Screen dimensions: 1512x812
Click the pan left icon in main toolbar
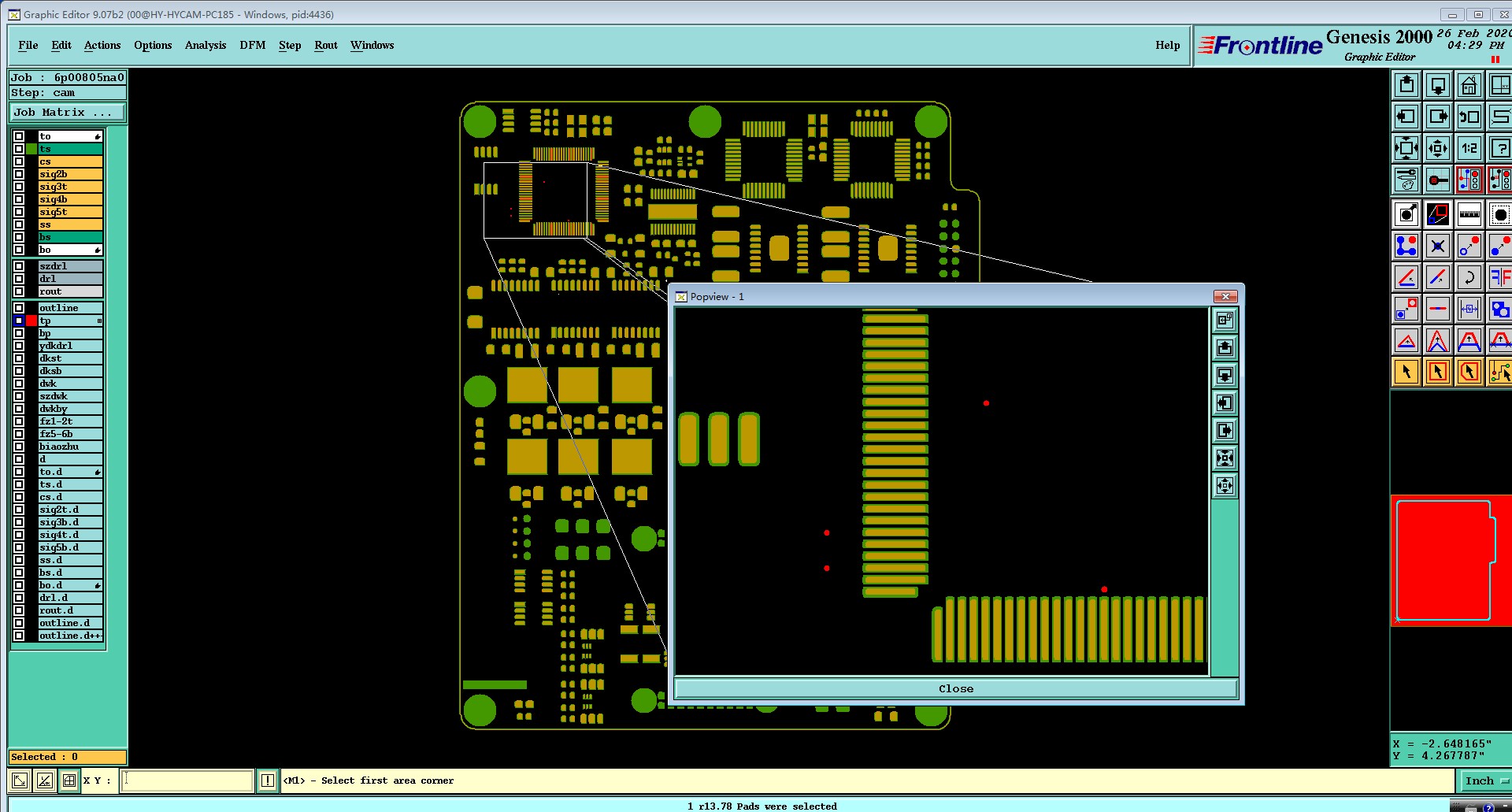pyautogui.click(x=1406, y=117)
